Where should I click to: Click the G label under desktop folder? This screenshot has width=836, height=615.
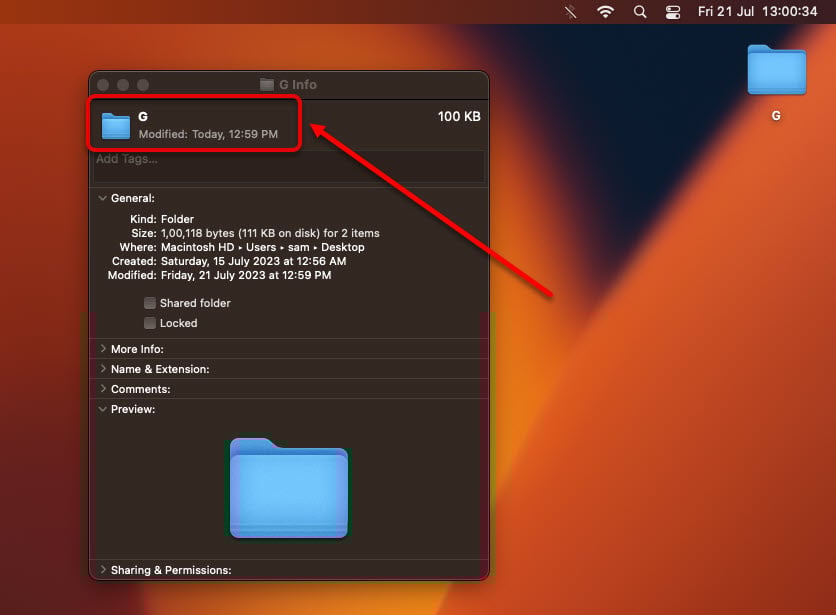[776, 116]
